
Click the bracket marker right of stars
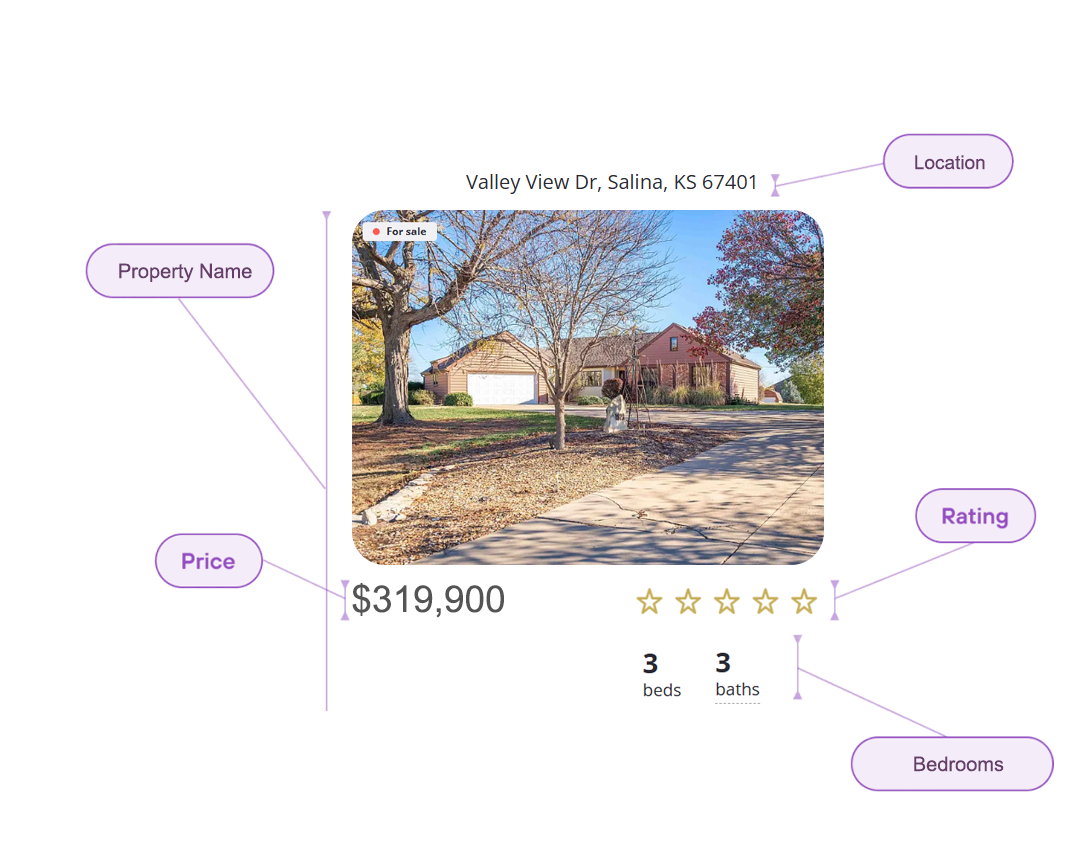pyautogui.click(x=834, y=600)
